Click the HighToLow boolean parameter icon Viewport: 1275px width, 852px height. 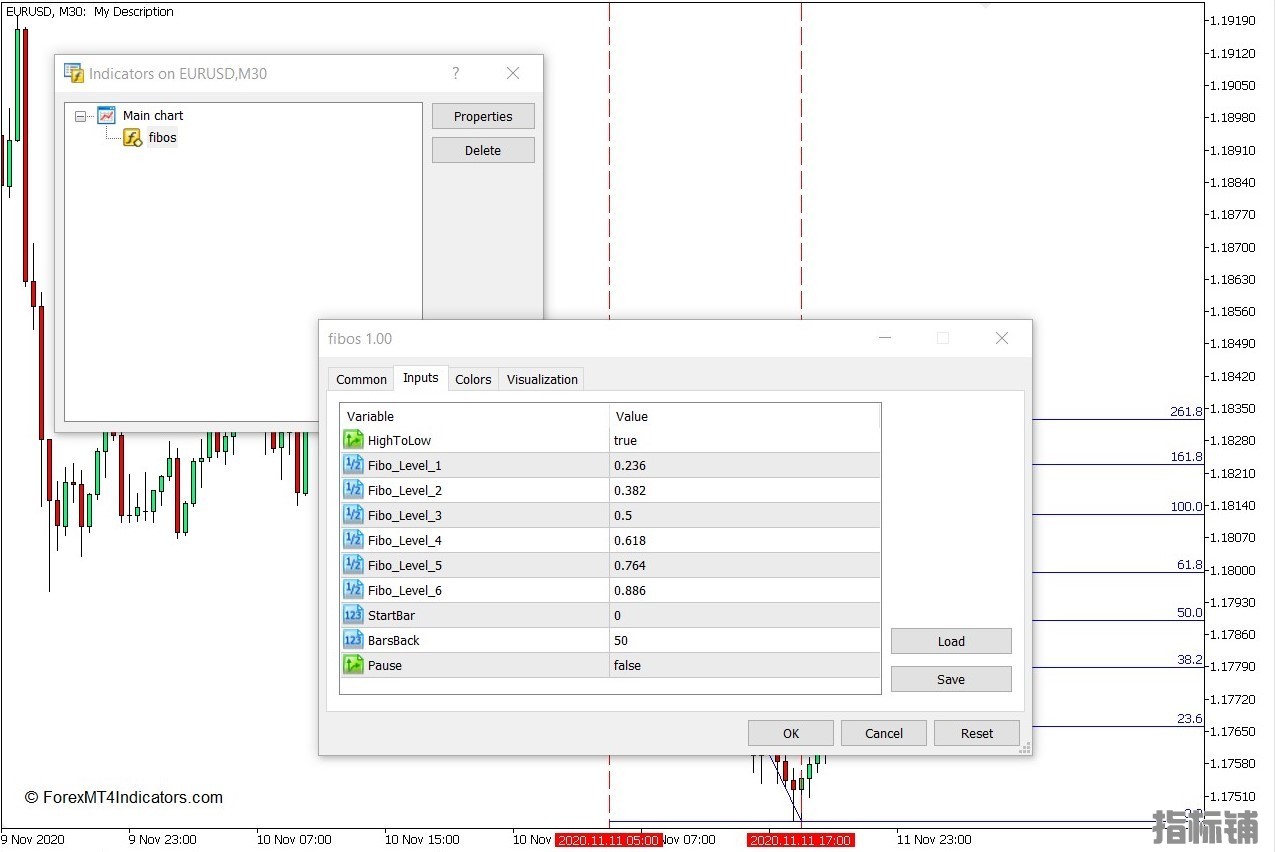[x=353, y=440]
